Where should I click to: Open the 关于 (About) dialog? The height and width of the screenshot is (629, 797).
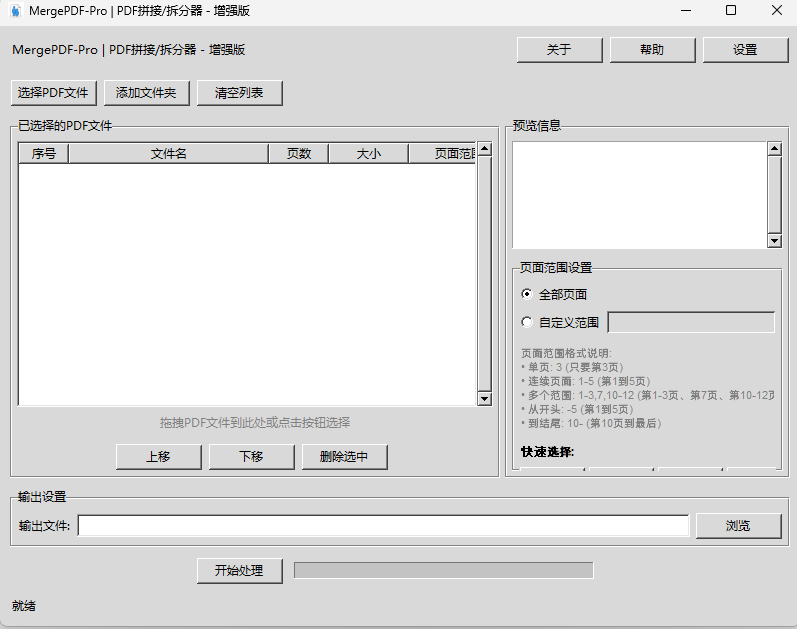click(559, 50)
